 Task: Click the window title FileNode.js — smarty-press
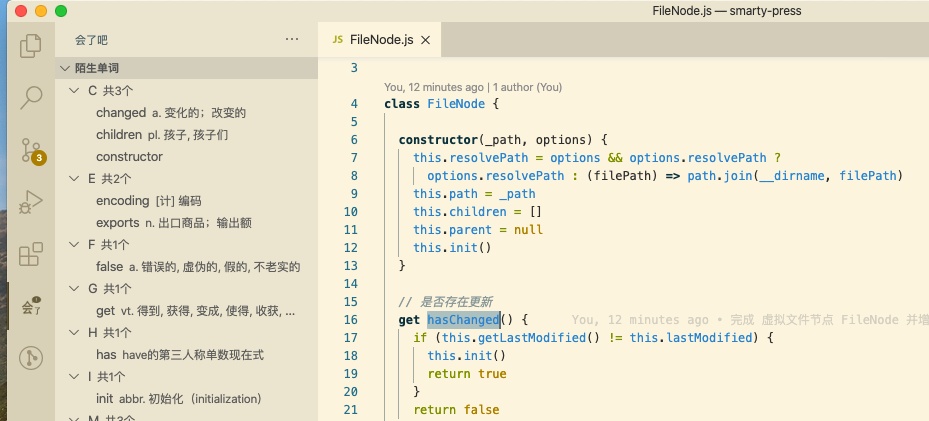pyautogui.click(x=726, y=11)
